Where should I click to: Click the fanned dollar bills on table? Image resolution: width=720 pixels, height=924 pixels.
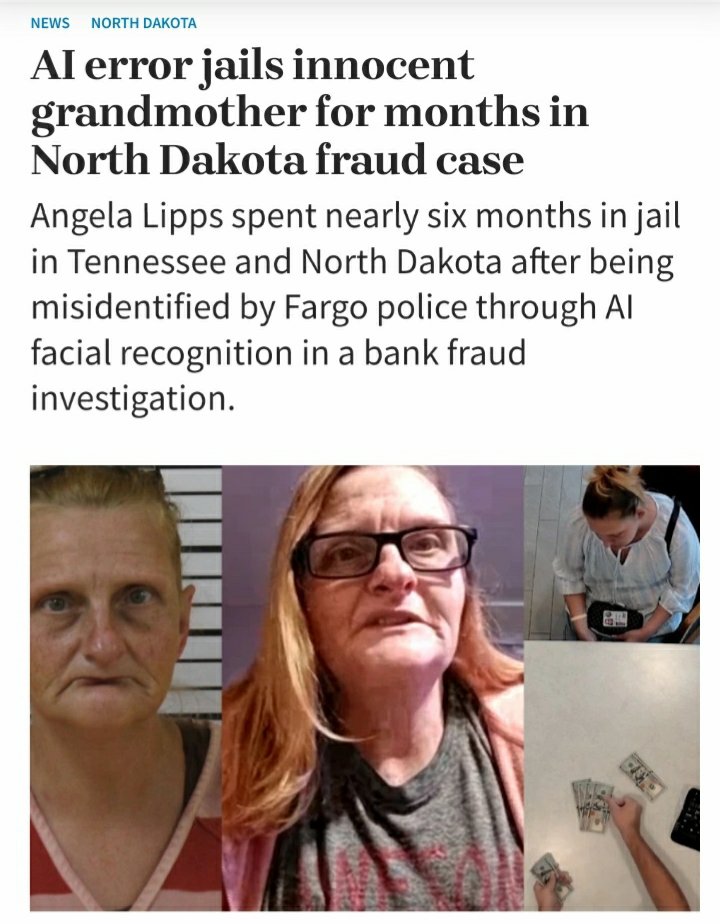[x=593, y=804]
